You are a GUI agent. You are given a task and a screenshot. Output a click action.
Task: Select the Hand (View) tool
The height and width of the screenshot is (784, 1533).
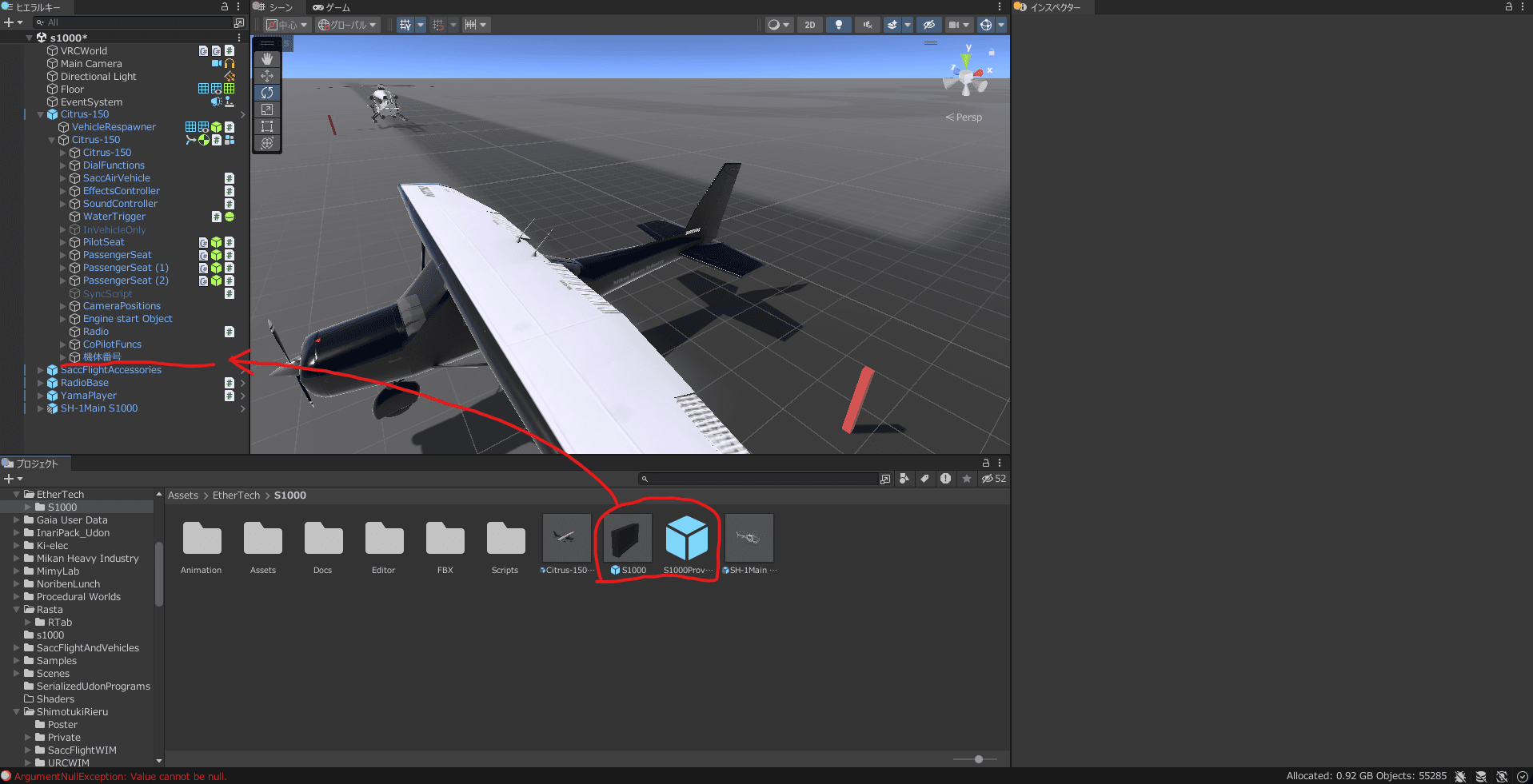pyautogui.click(x=267, y=59)
